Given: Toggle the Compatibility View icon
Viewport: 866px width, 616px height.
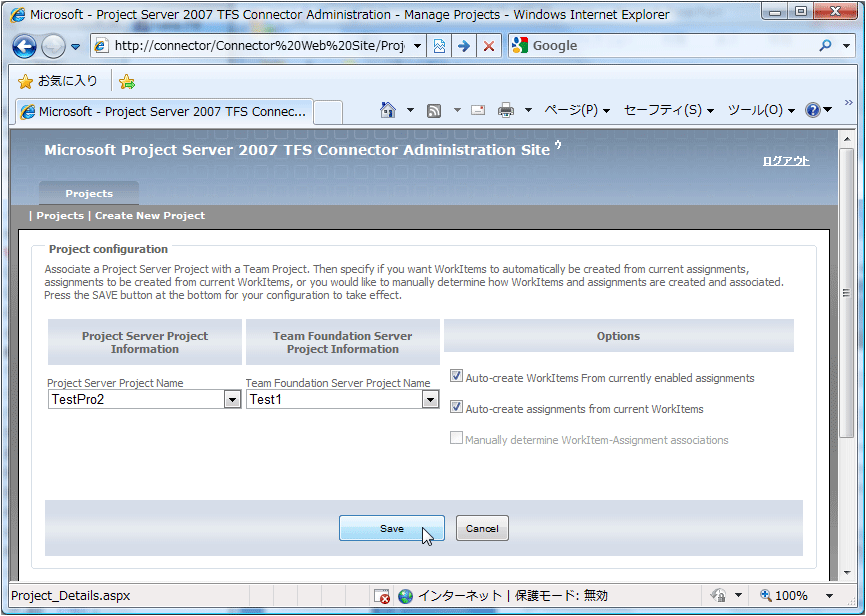Looking at the screenshot, I should pos(439,46).
